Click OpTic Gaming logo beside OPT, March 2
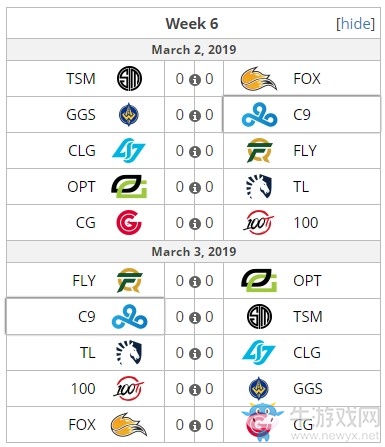Viewport: 385px width, 447px height. pyautogui.click(x=129, y=187)
